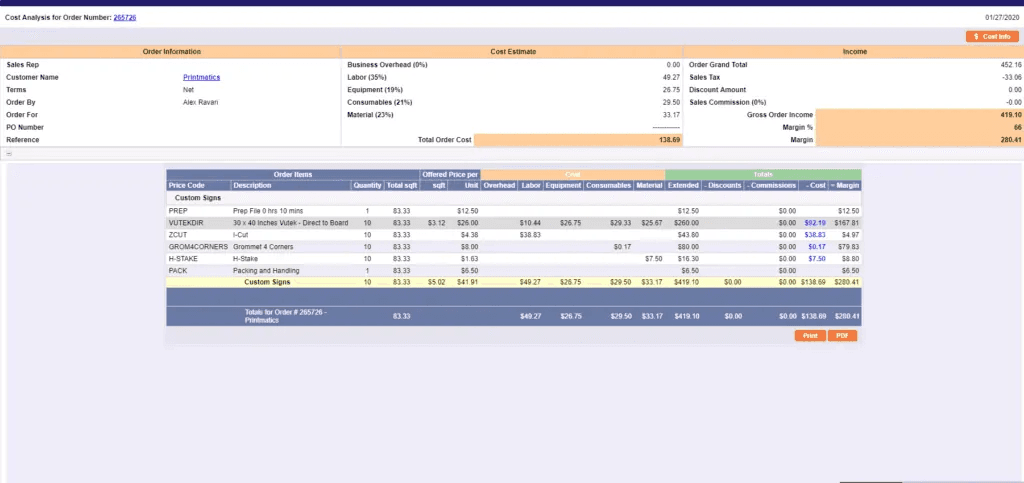The image size is (1024, 483).
Task: Select the H-STAKE price code cell
Action: 183,258
